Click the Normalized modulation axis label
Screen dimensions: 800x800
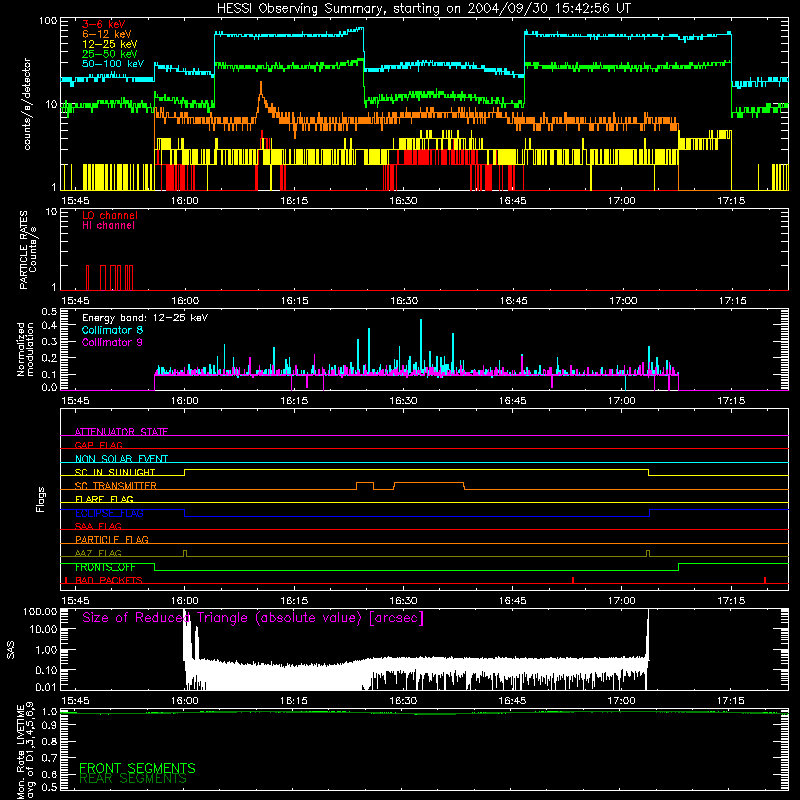coord(25,349)
